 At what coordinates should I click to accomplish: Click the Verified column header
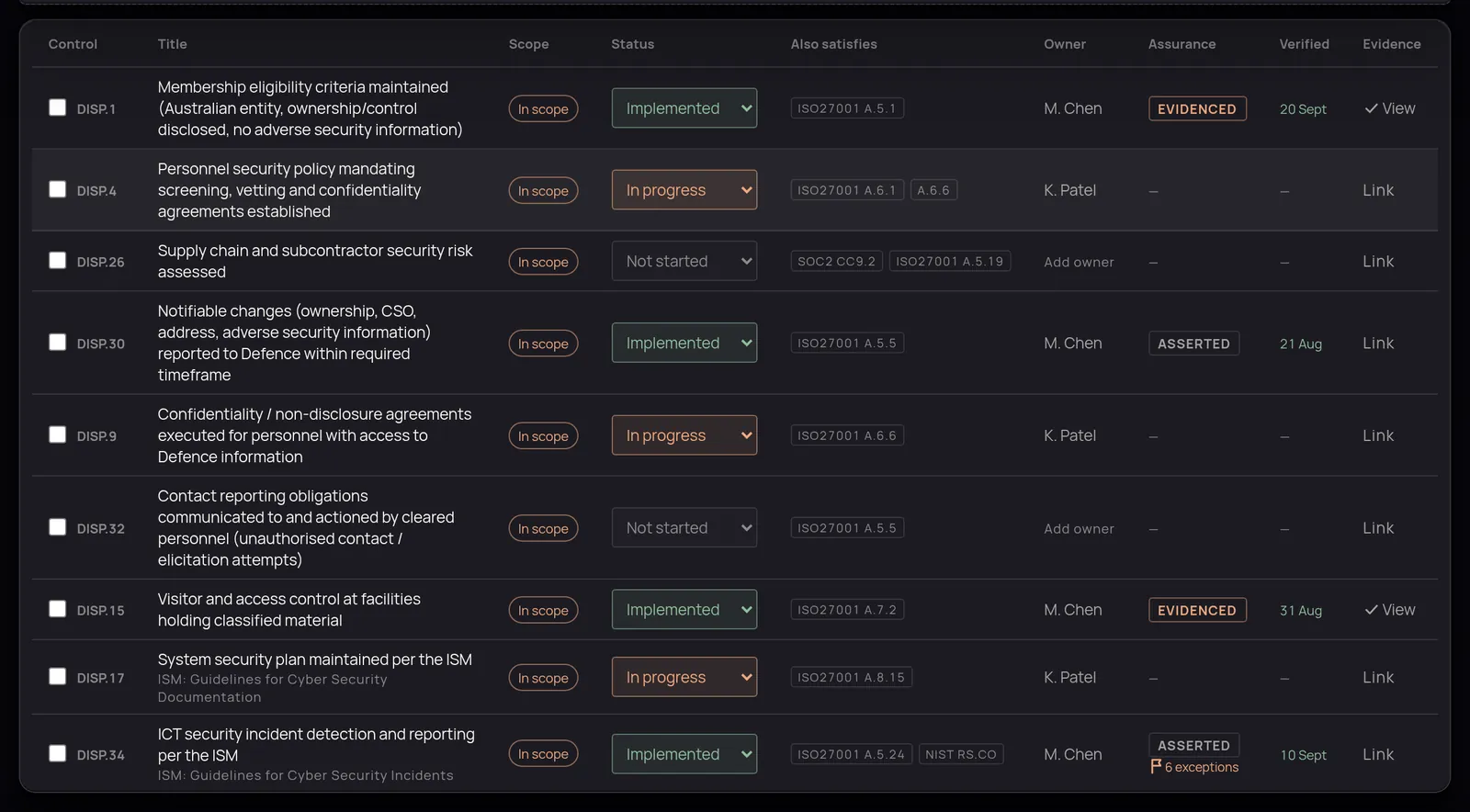click(1304, 44)
